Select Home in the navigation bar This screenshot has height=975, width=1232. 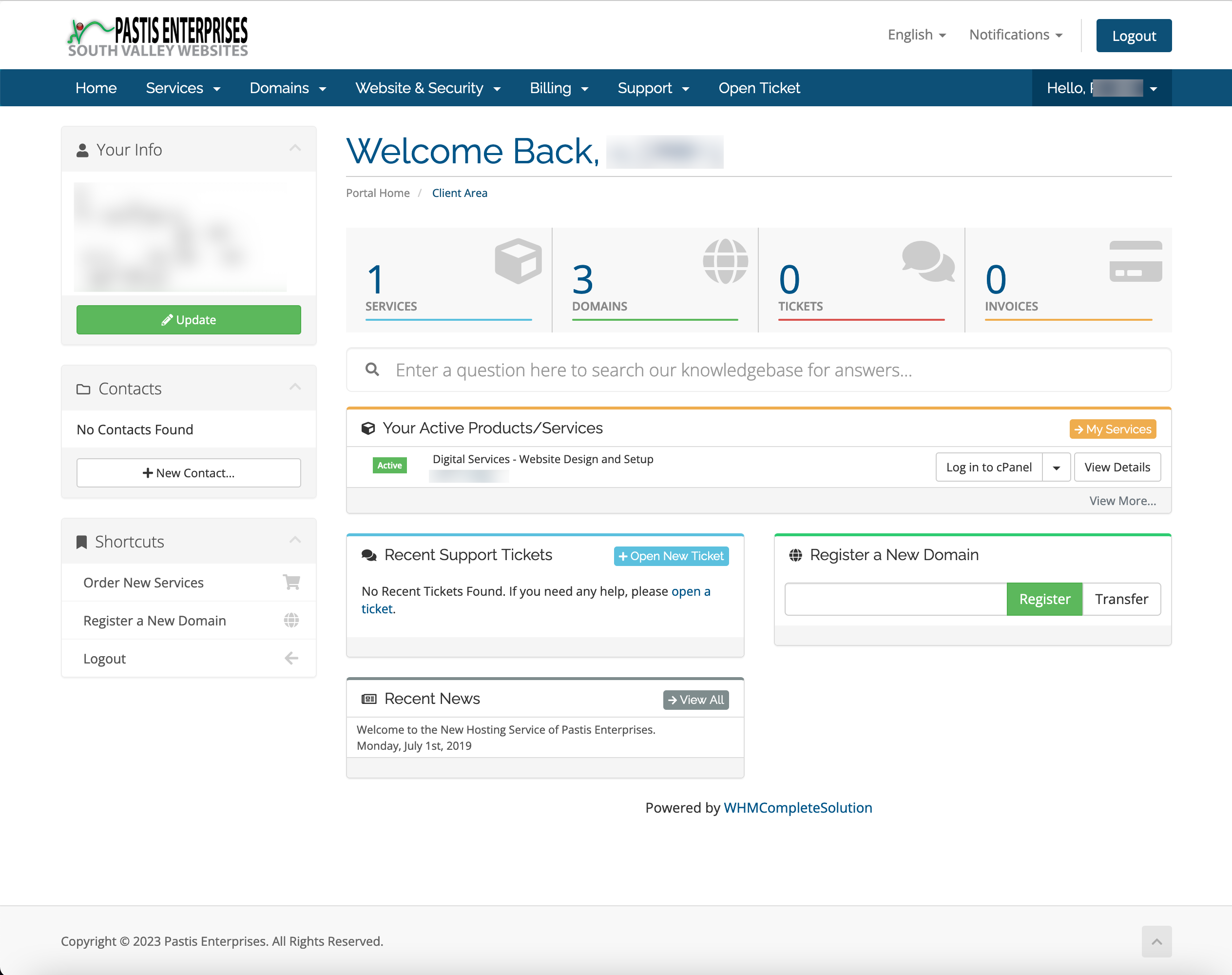(96, 88)
